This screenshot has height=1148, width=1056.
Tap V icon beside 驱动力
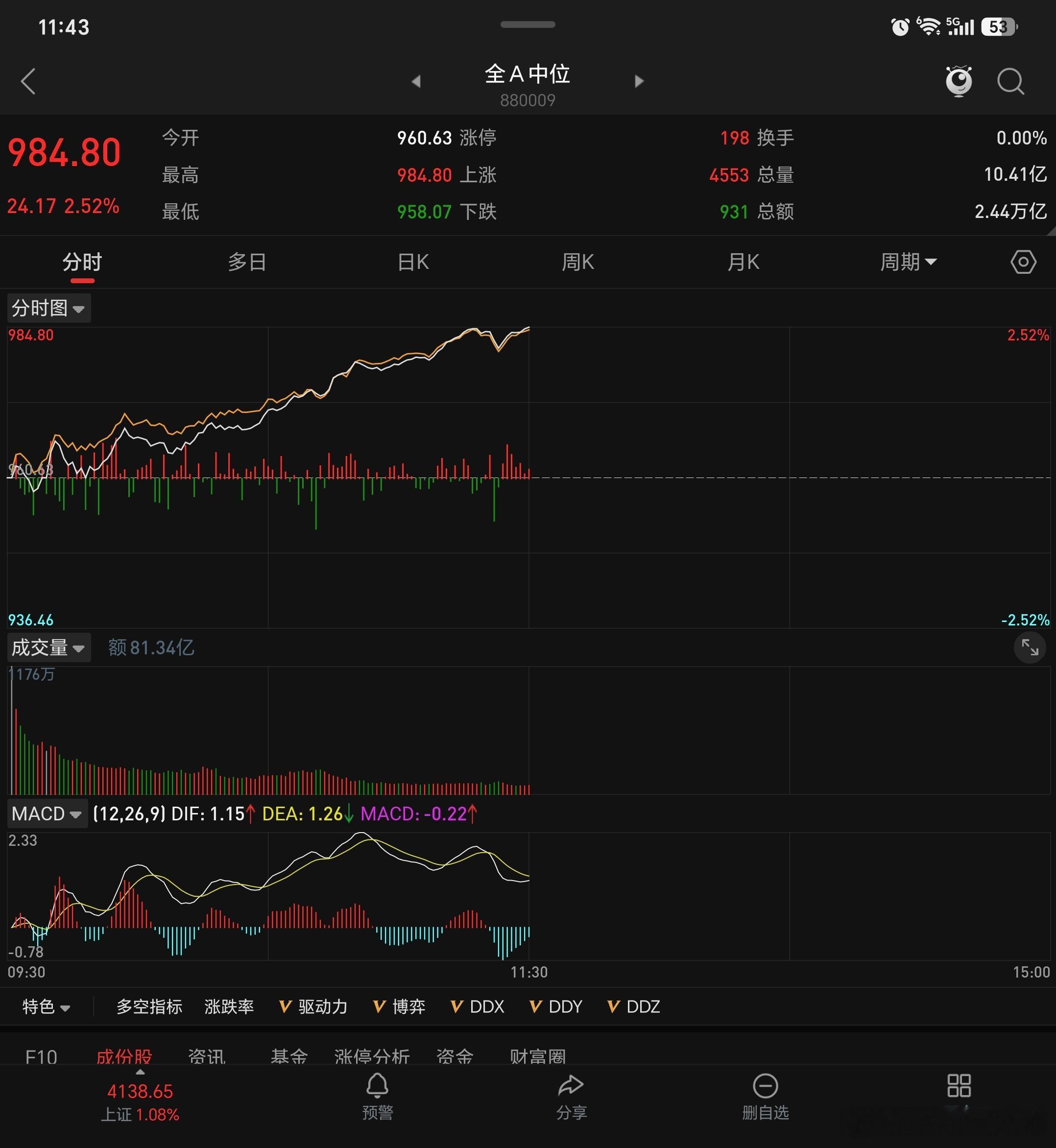tap(285, 1006)
